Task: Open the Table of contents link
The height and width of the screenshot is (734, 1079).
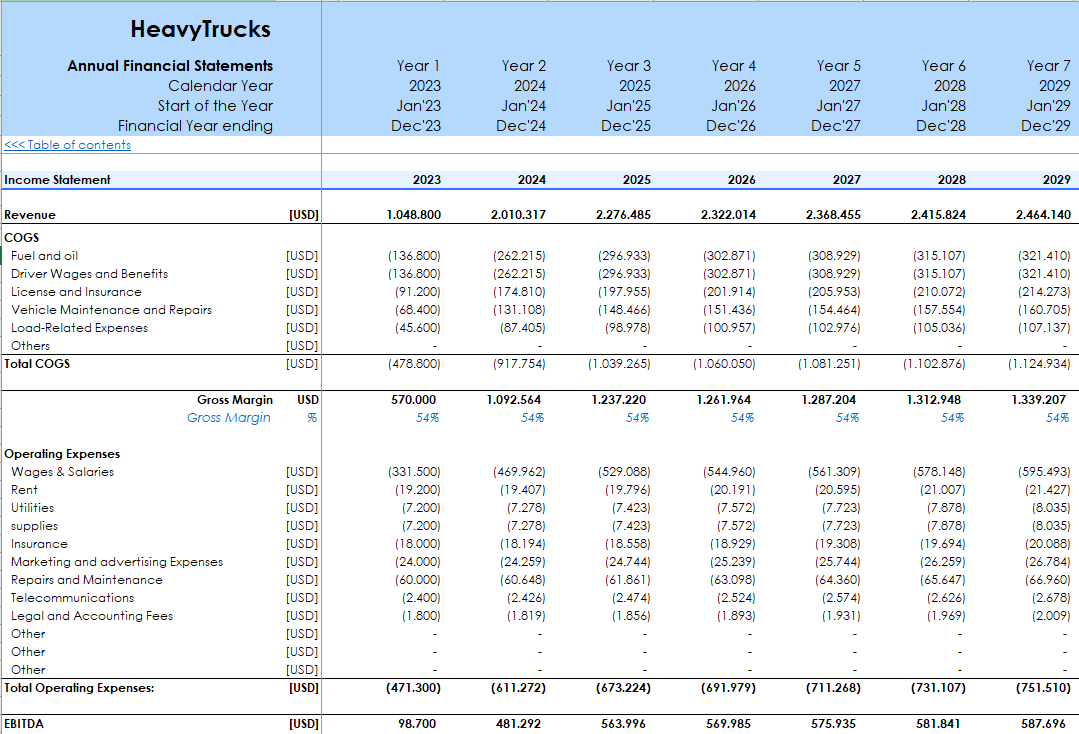Action: pyautogui.click(x=67, y=145)
